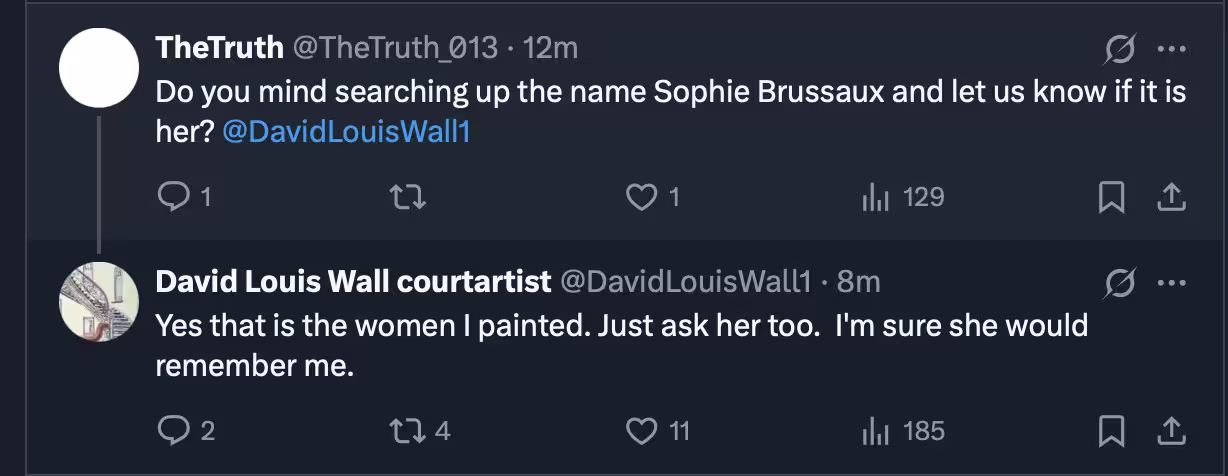Reply to David Louis Wall's tweet
Screen dimensions: 1228x476
[174, 431]
